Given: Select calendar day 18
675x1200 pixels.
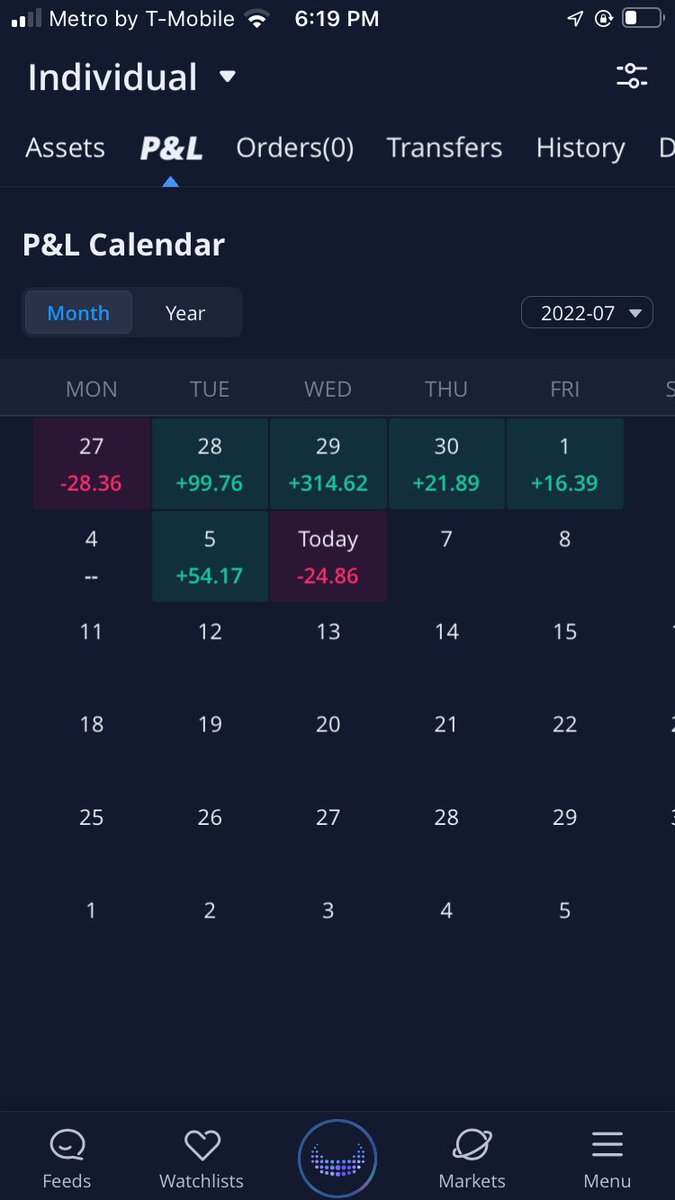Looking at the screenshot, I should 91,724.
